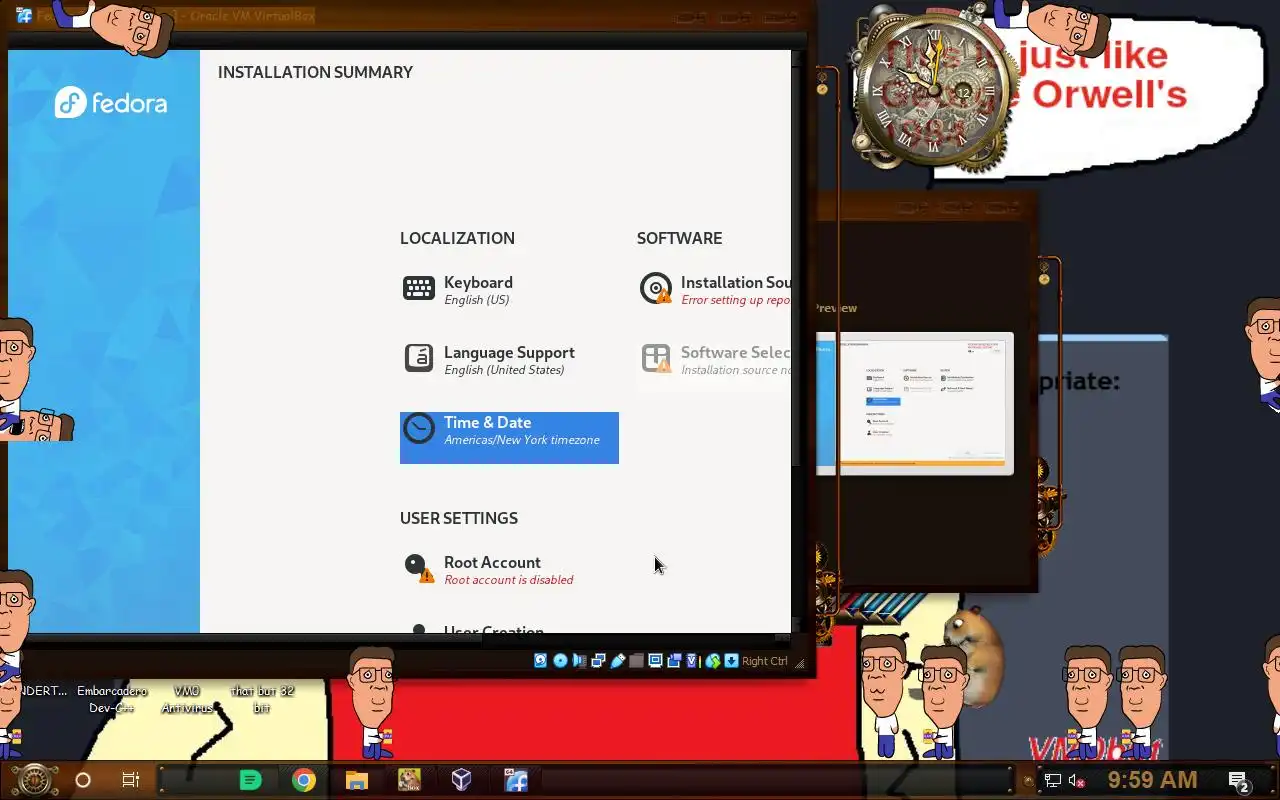This screenshot has height=800, width=1280.
Task: Switch to VirtualBox Manager cube icon on the taskbar
Action: click(x=461, y=780)
